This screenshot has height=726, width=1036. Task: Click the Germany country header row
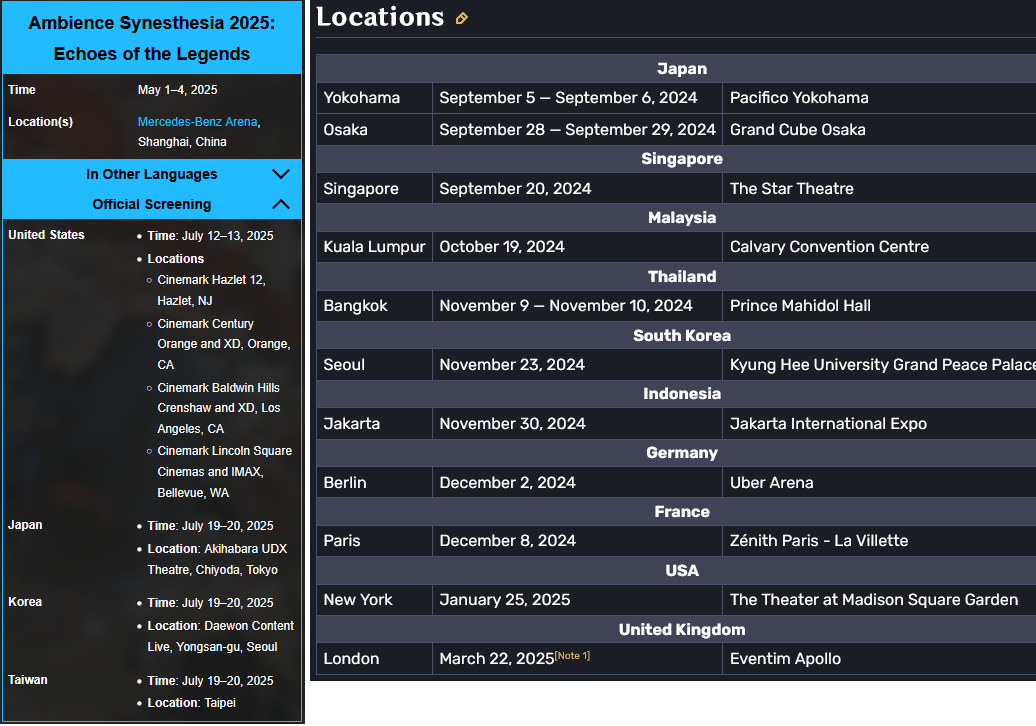(677, 453)
